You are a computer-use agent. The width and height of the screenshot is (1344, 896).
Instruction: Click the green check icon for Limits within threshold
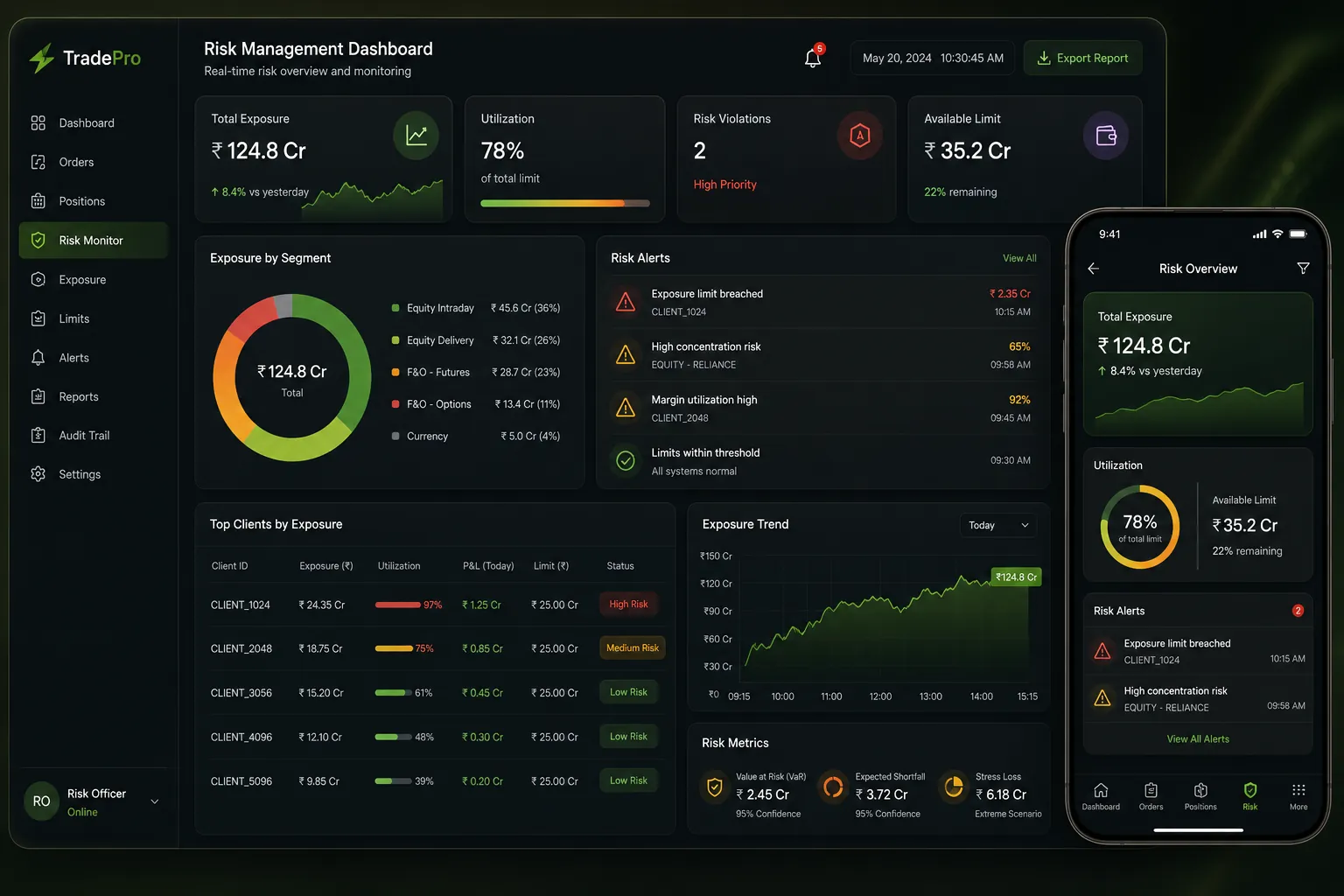click(x=626, y=460)
